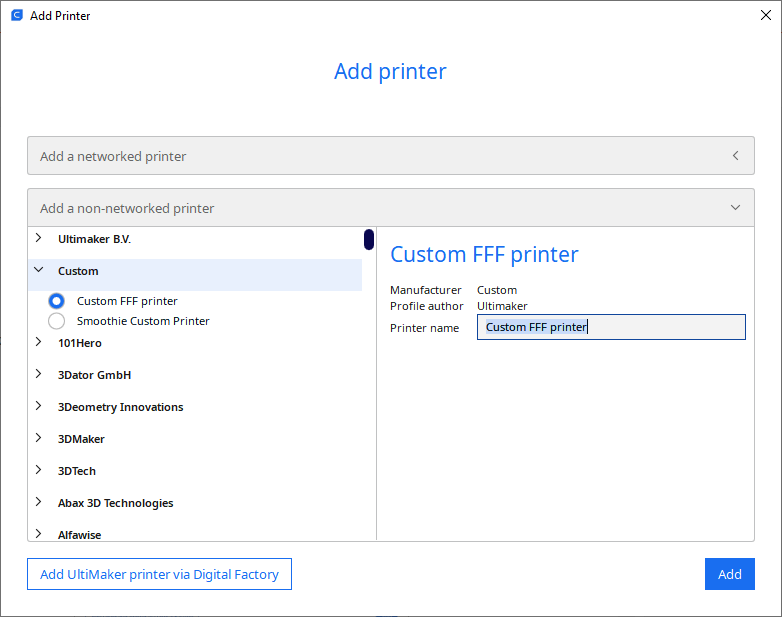The height and width of the screenshot is (617, 782).
Task: Click the Printer name field label
Action: tap(424, 328)
